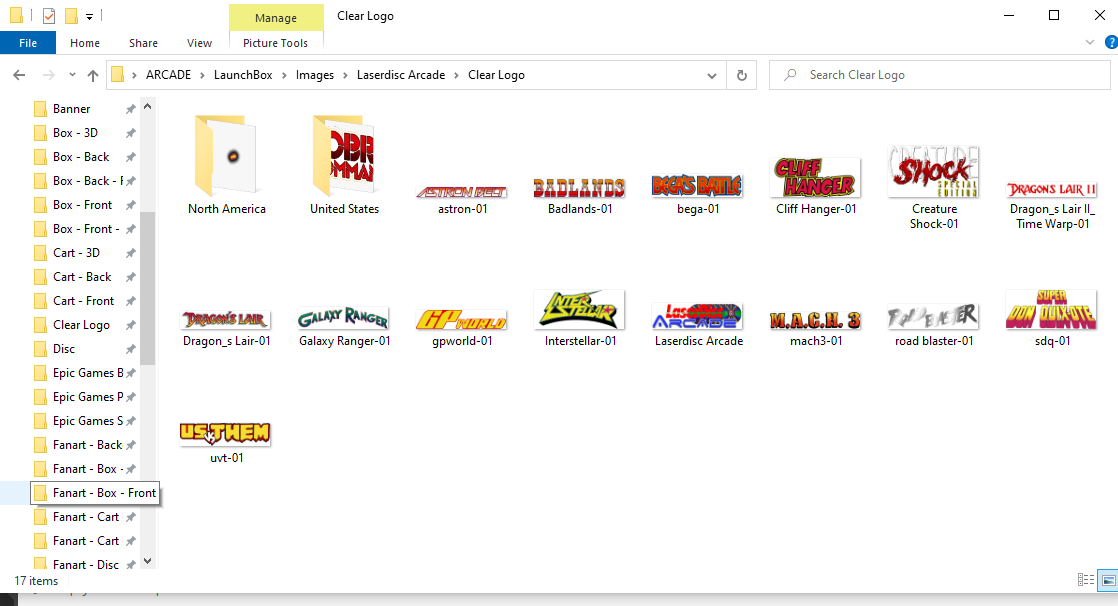
Task: Open the Picture Tools tab
Action: [275, 43]
